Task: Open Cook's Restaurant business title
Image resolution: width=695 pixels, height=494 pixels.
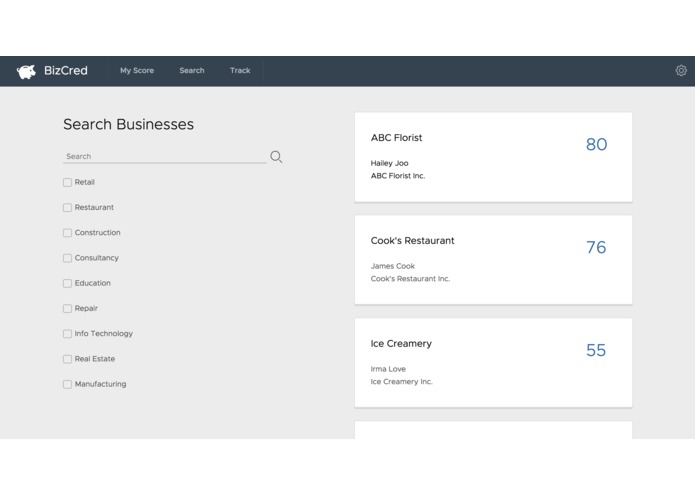Action: pyautogui.click(x=412, y=241)
